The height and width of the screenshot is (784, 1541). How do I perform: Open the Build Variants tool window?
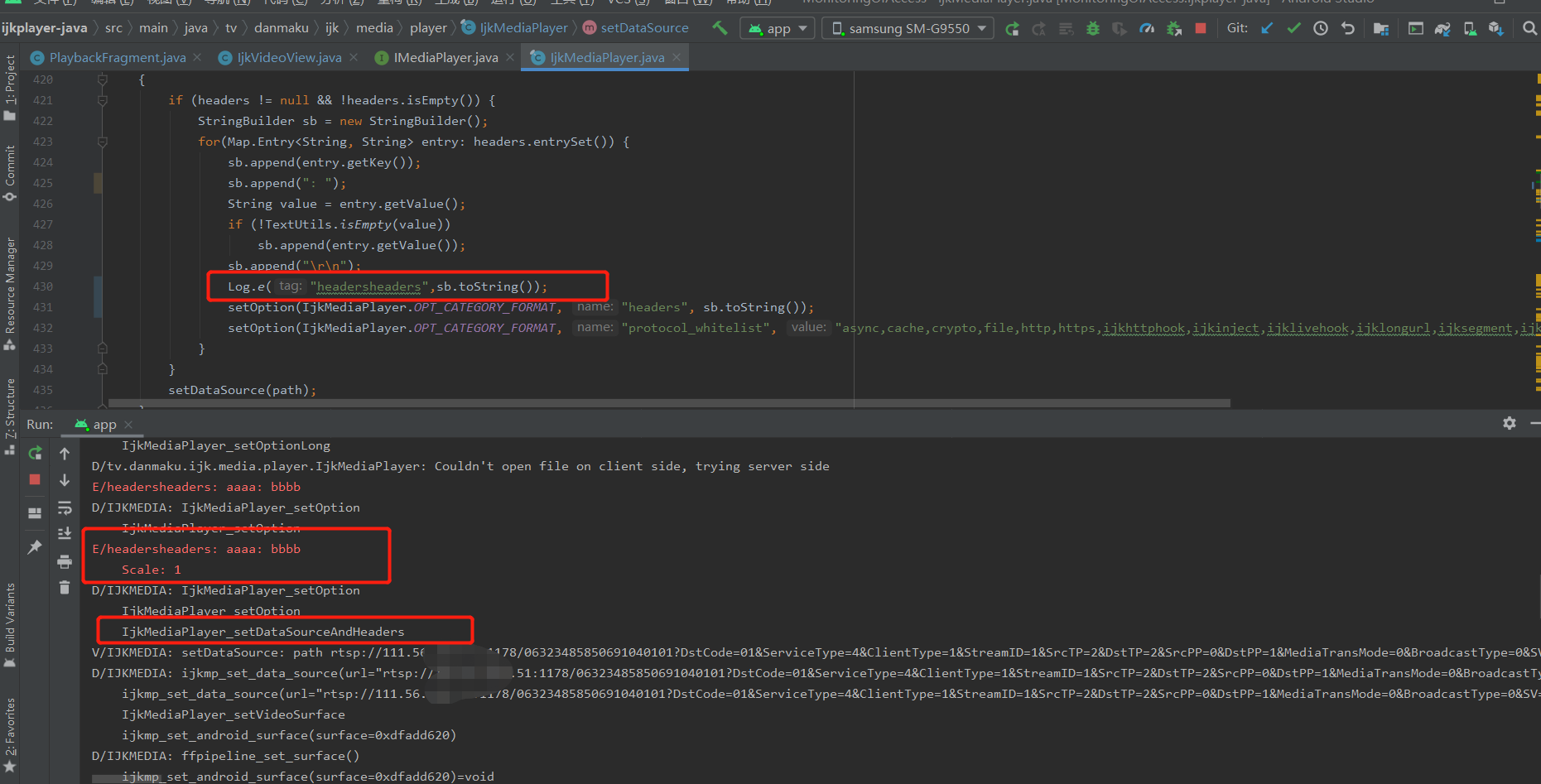(x=10, y=625)
